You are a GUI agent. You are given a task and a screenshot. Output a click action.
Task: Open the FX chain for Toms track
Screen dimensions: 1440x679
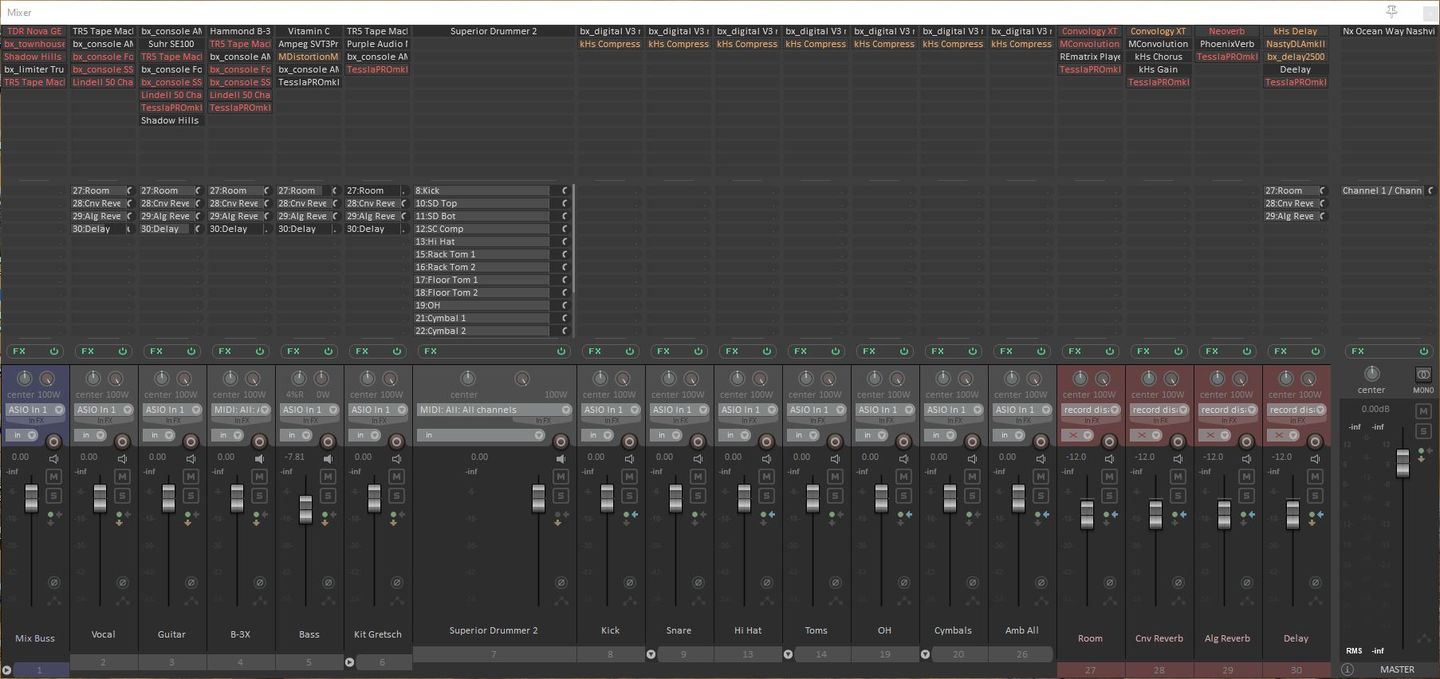click(x=800, y=351)
